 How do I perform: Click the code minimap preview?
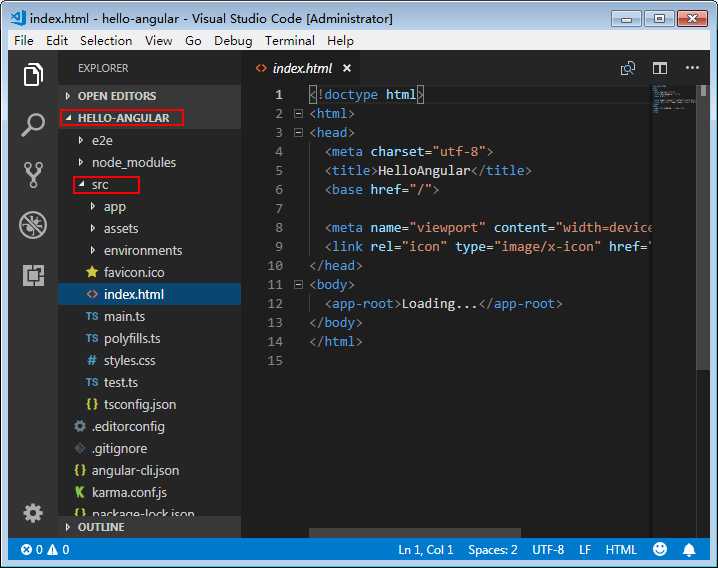point(673,98)
